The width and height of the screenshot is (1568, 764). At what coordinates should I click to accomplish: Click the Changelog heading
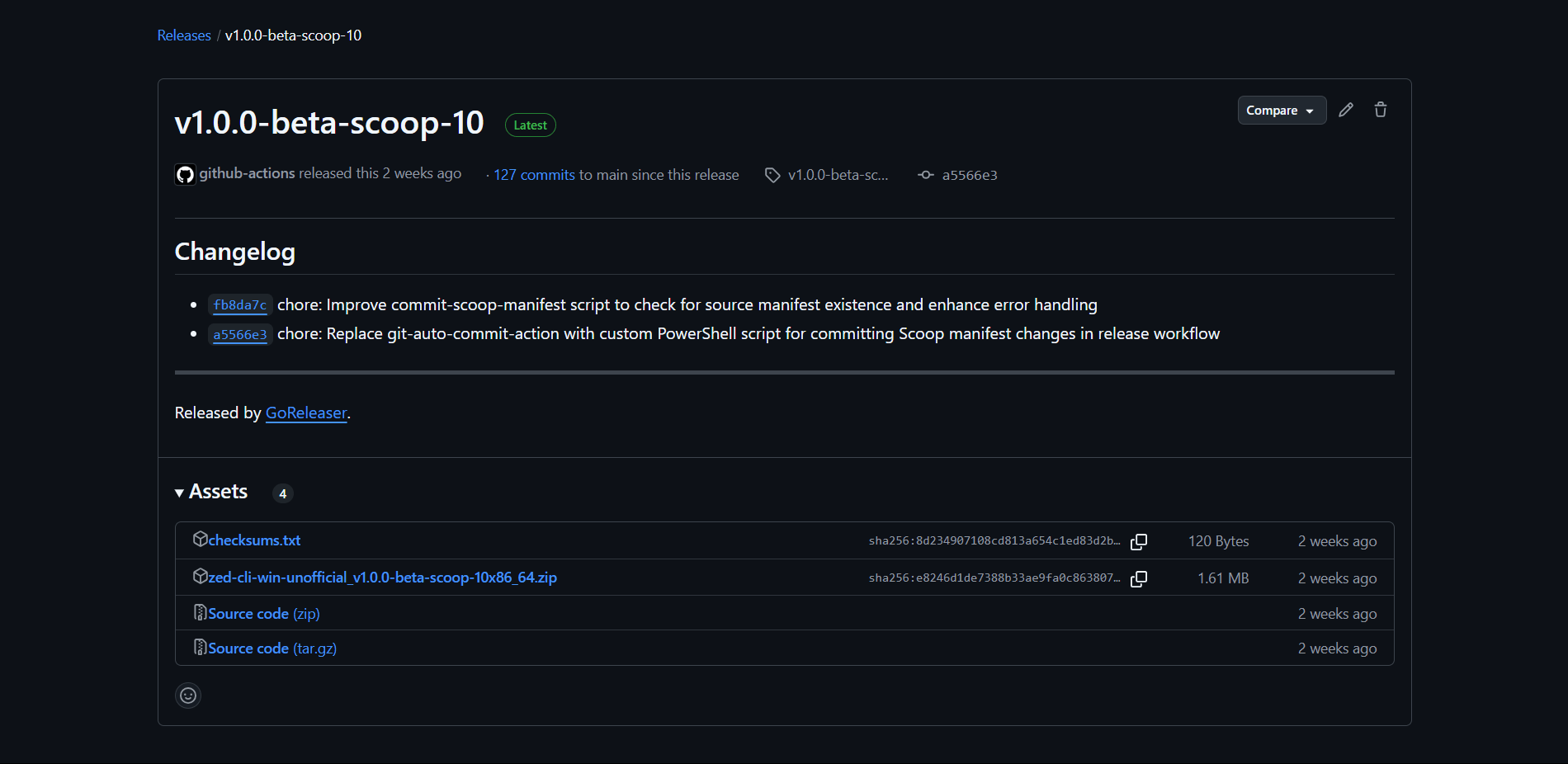point(235,252)
